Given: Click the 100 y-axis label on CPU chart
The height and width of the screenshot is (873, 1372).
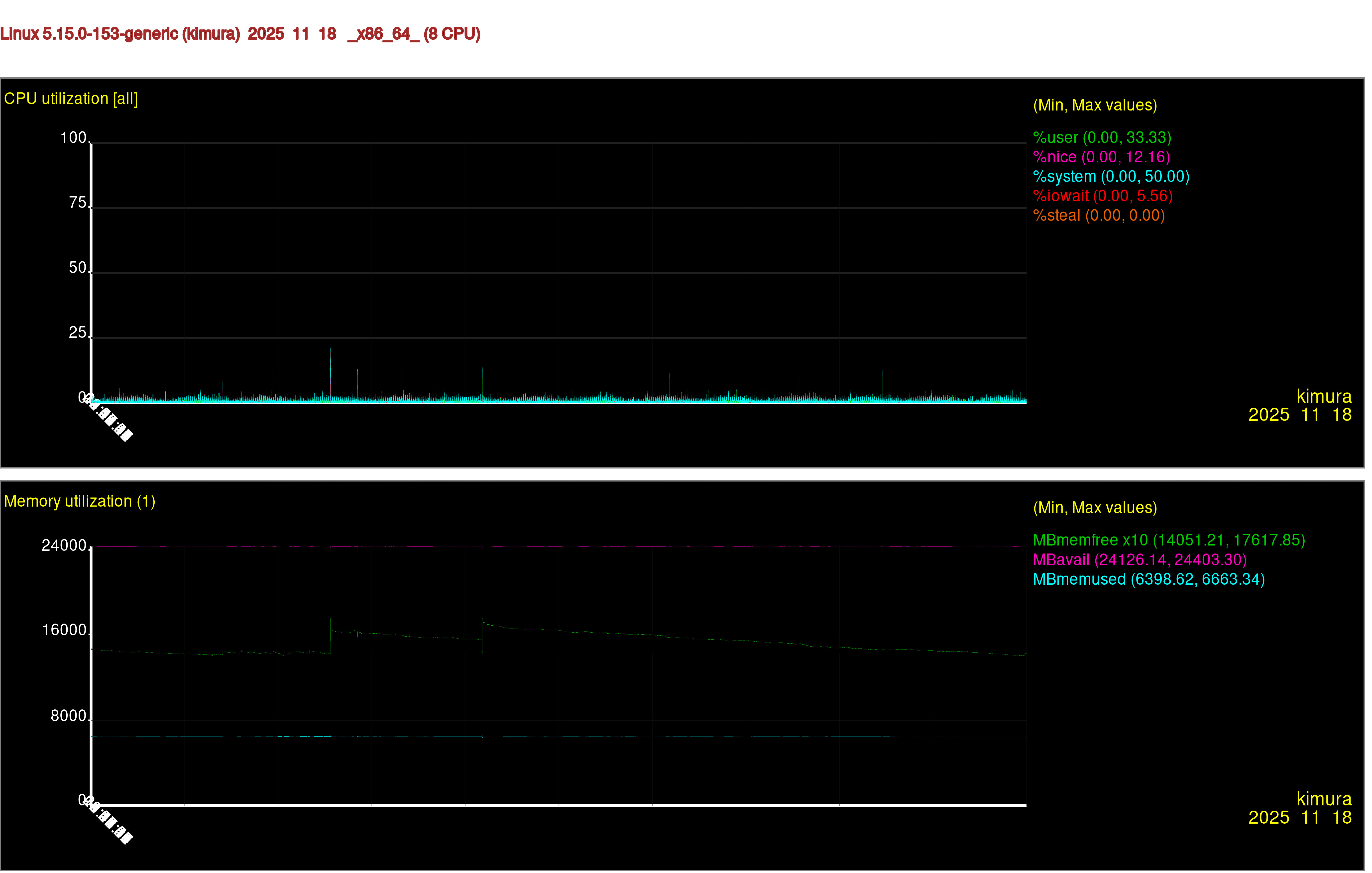Looking at the screenshot, I should 74,138.
